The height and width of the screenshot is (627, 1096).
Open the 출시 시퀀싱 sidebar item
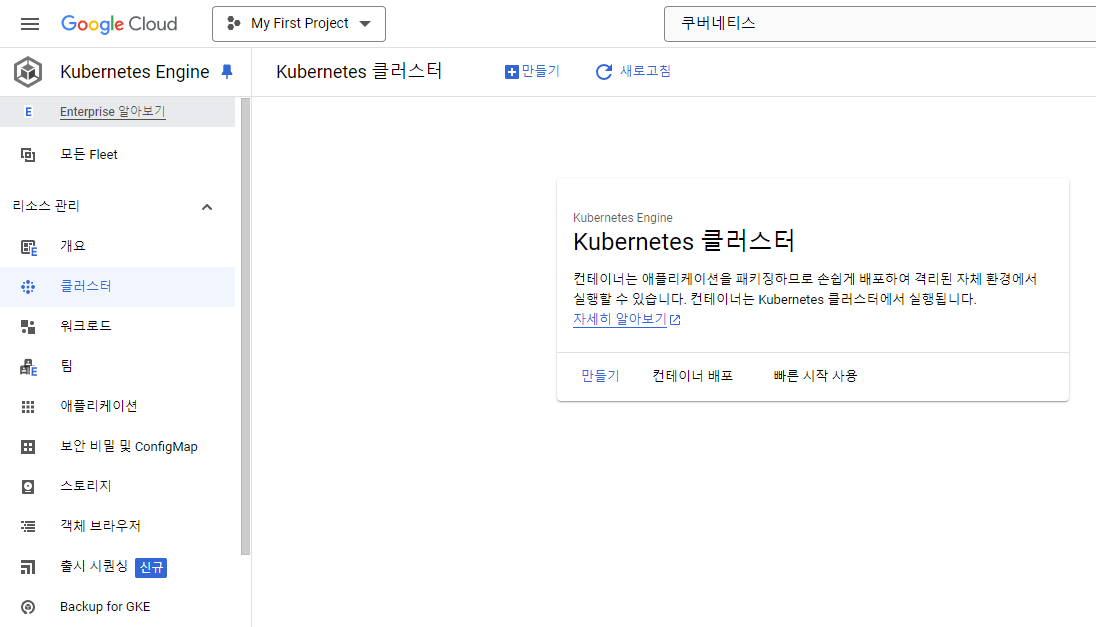[x=94, y=566]
